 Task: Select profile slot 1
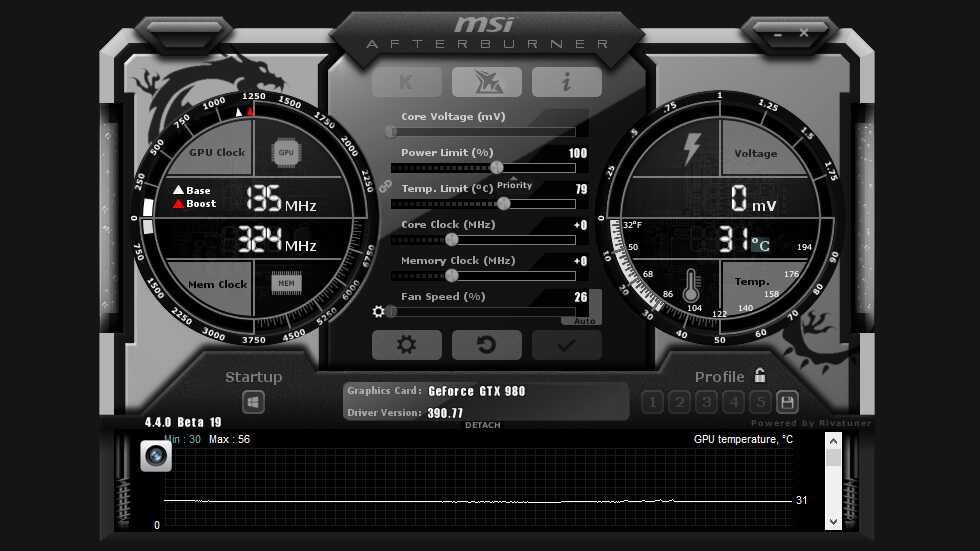[x=653, y=403]
